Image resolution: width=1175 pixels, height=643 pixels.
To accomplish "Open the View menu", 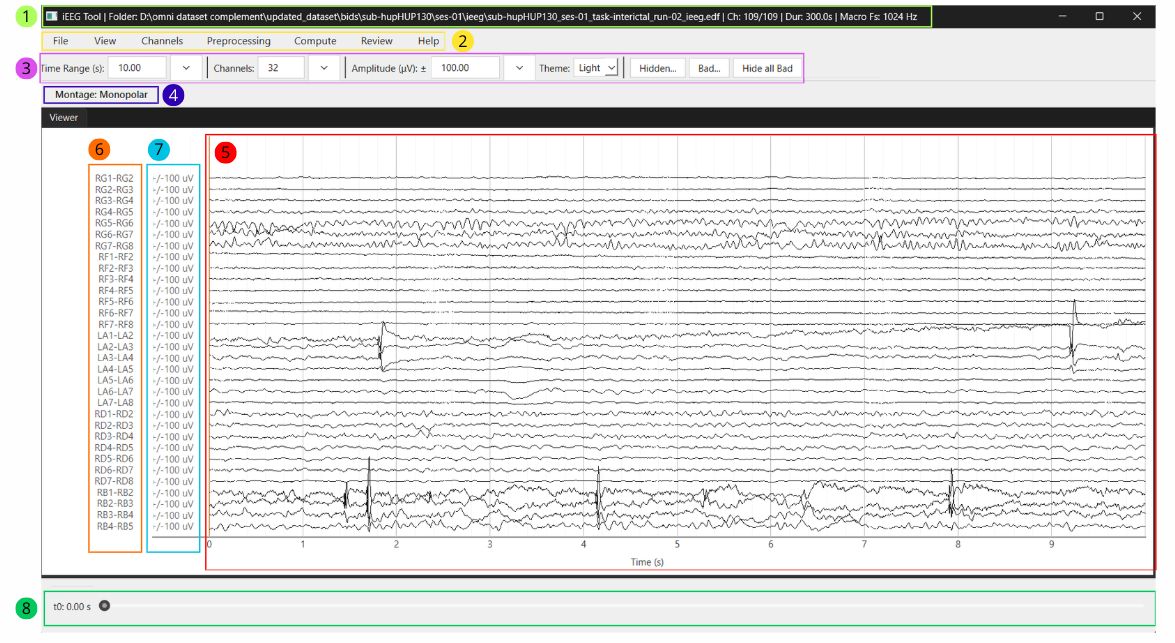I will 105,41.
